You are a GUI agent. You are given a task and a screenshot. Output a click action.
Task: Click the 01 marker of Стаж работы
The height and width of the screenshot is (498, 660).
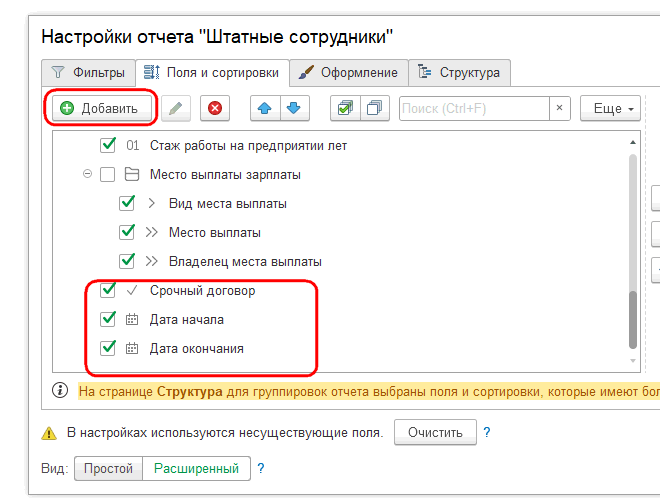pos(133,146)
